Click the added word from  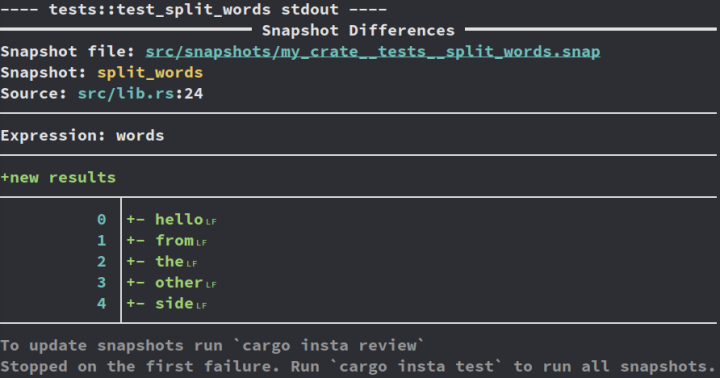point(174,240)
